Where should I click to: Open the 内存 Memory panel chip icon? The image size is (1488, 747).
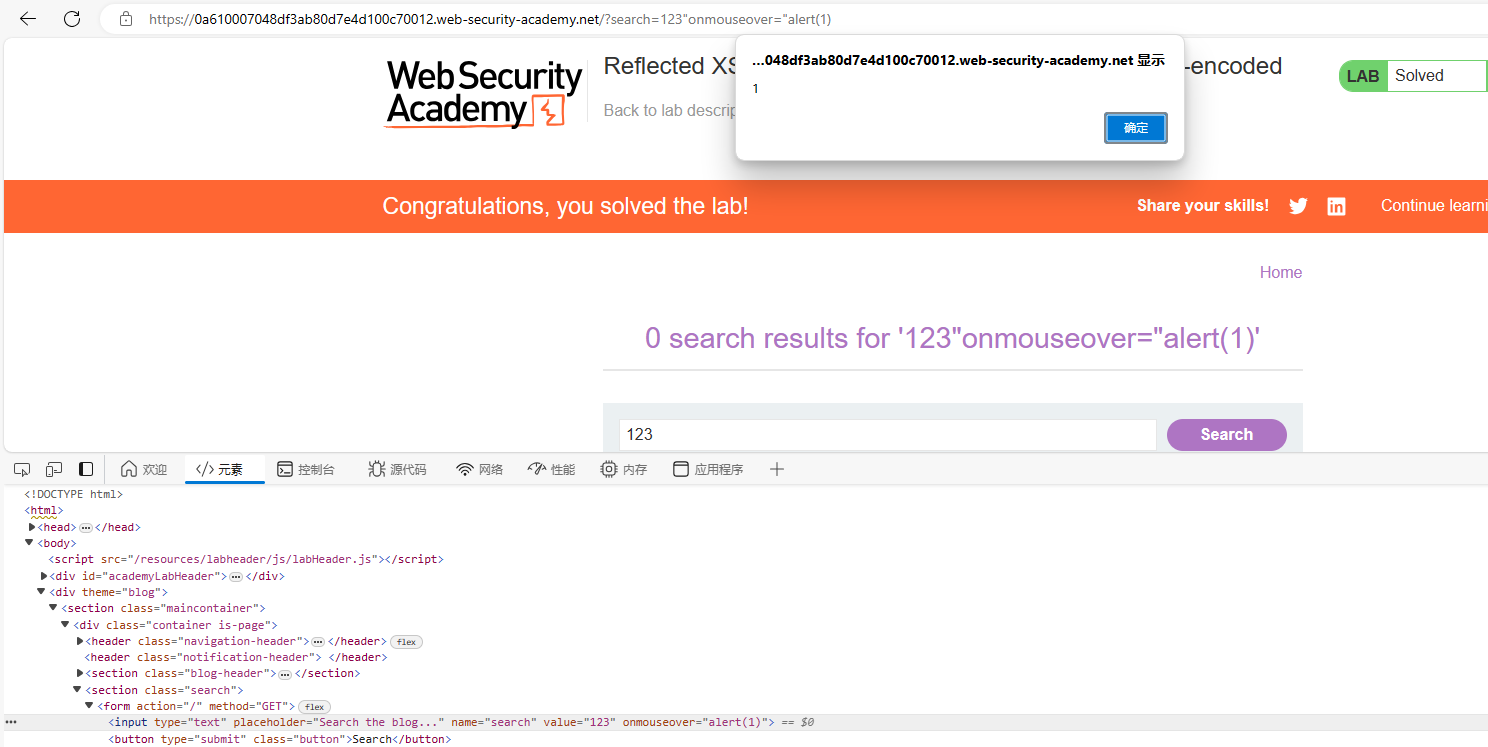(x=607, y=468)
